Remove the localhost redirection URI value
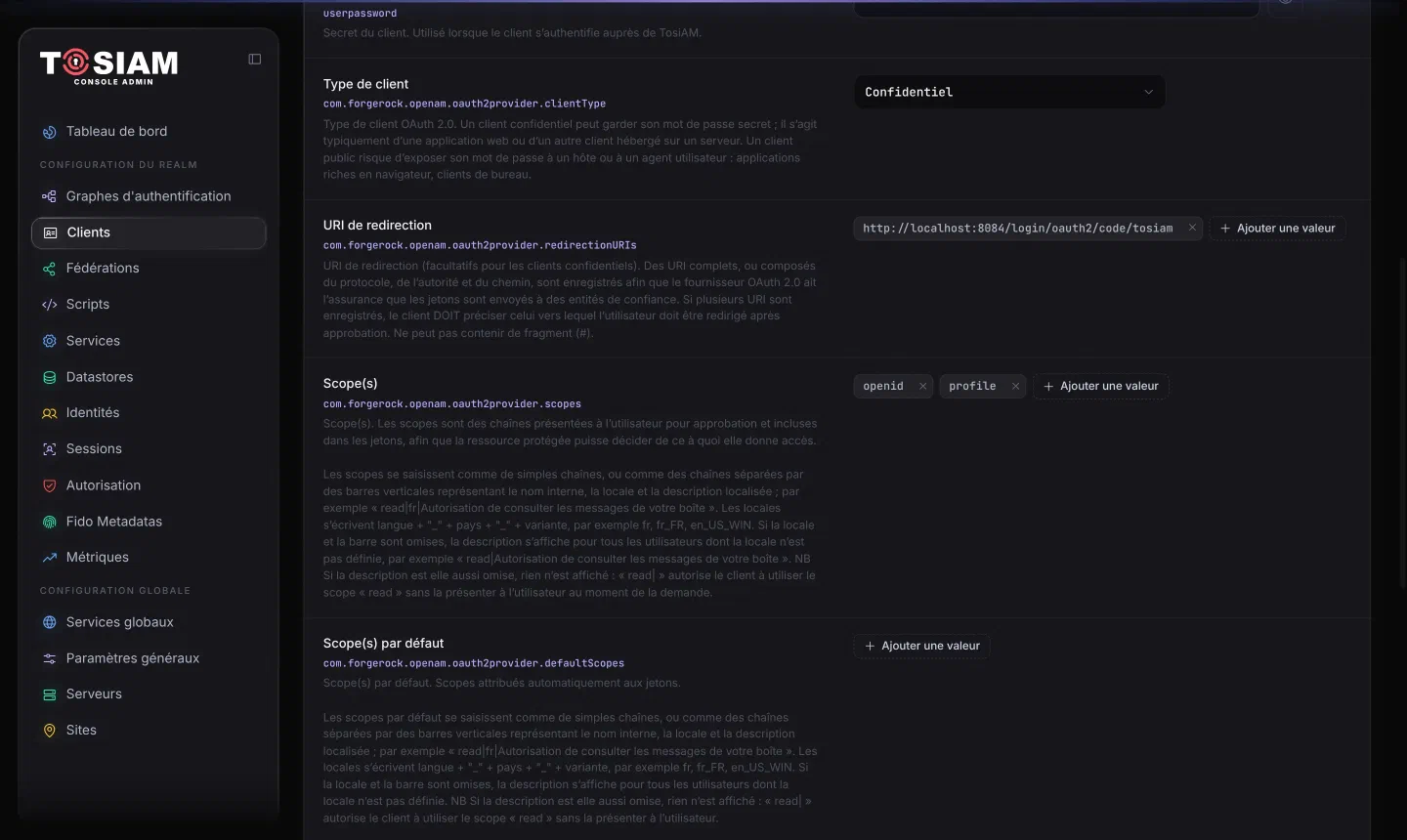This screenshot has width=1407, height=840. point(1192,228)
